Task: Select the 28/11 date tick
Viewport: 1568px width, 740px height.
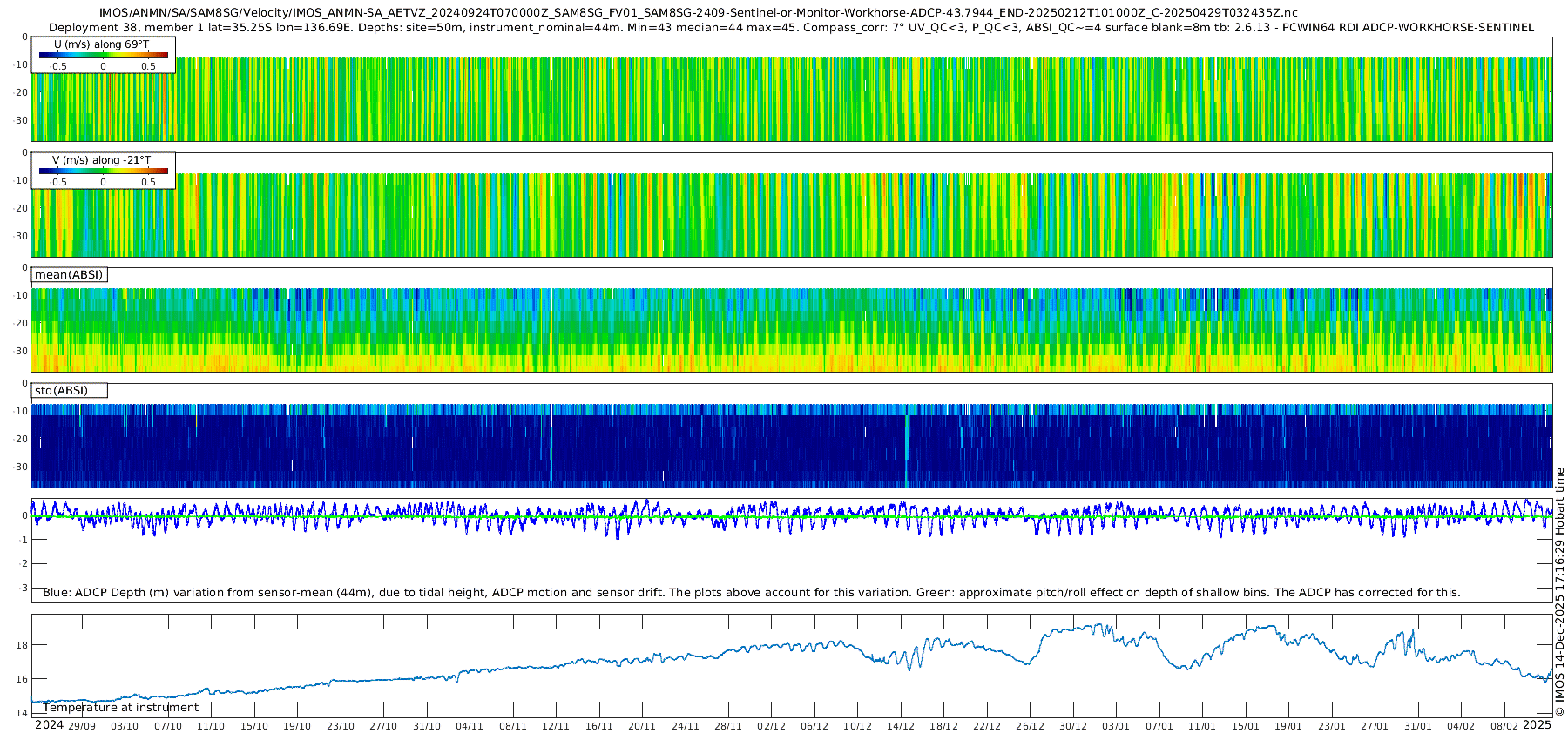Action: point(728,726)
